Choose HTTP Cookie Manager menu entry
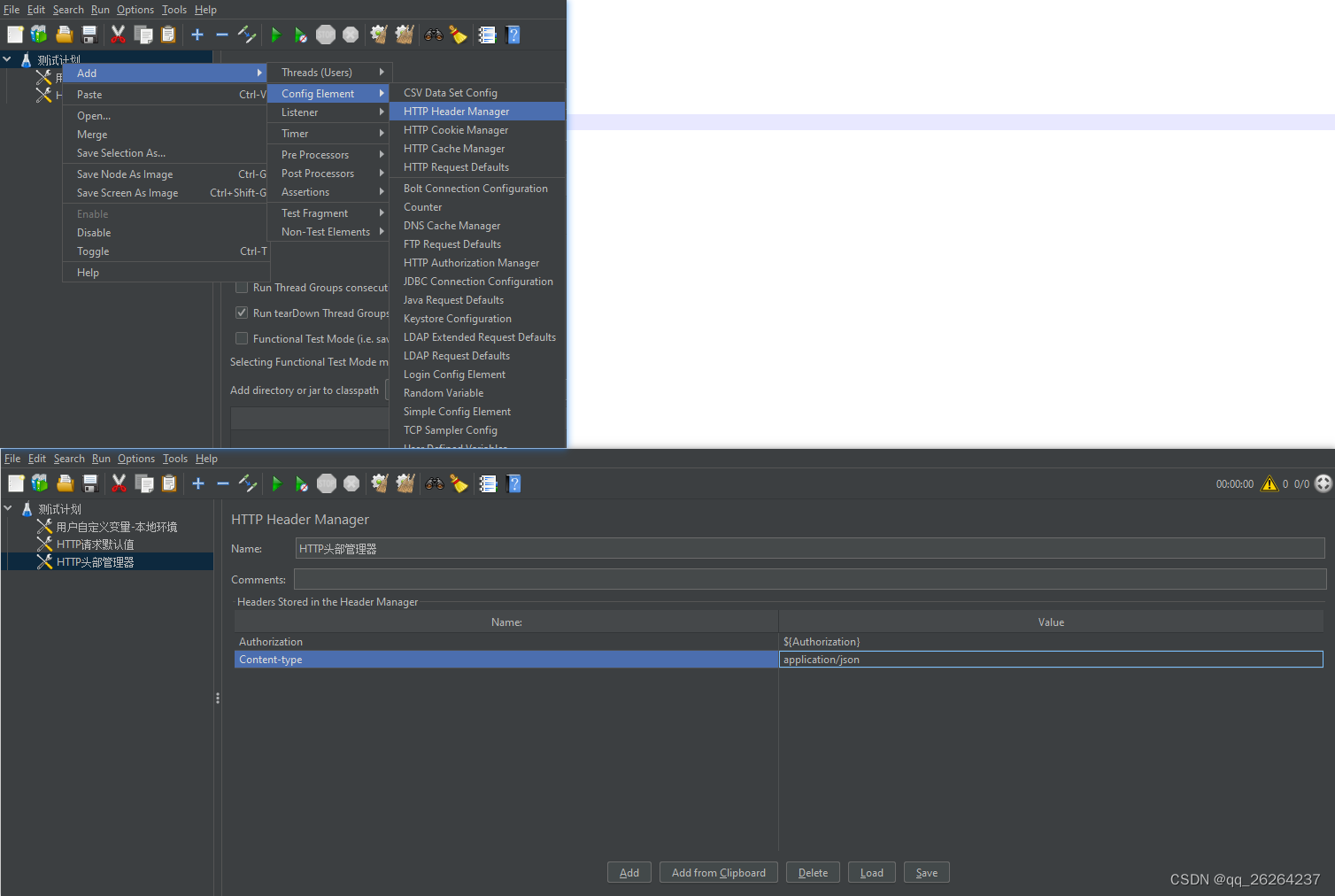The image size is (1335, 896). [x=477, y=130]
